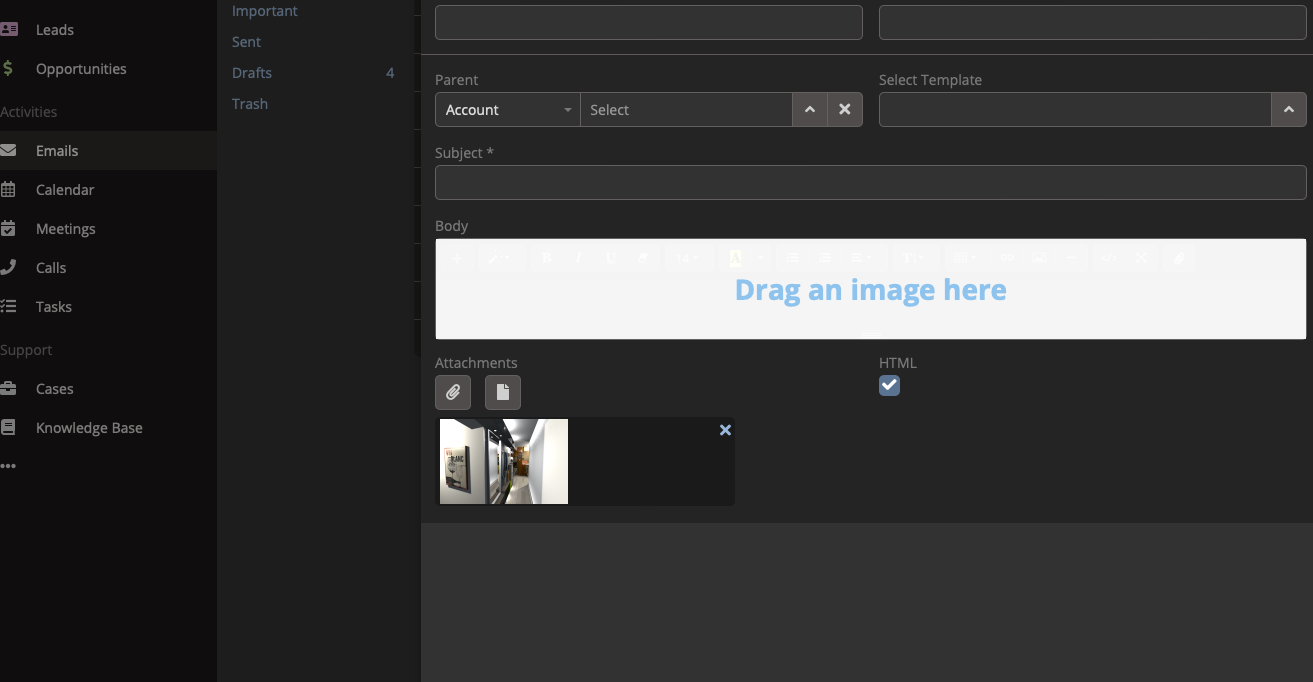Clear the Parent field with X button

[x=845, y=110]
